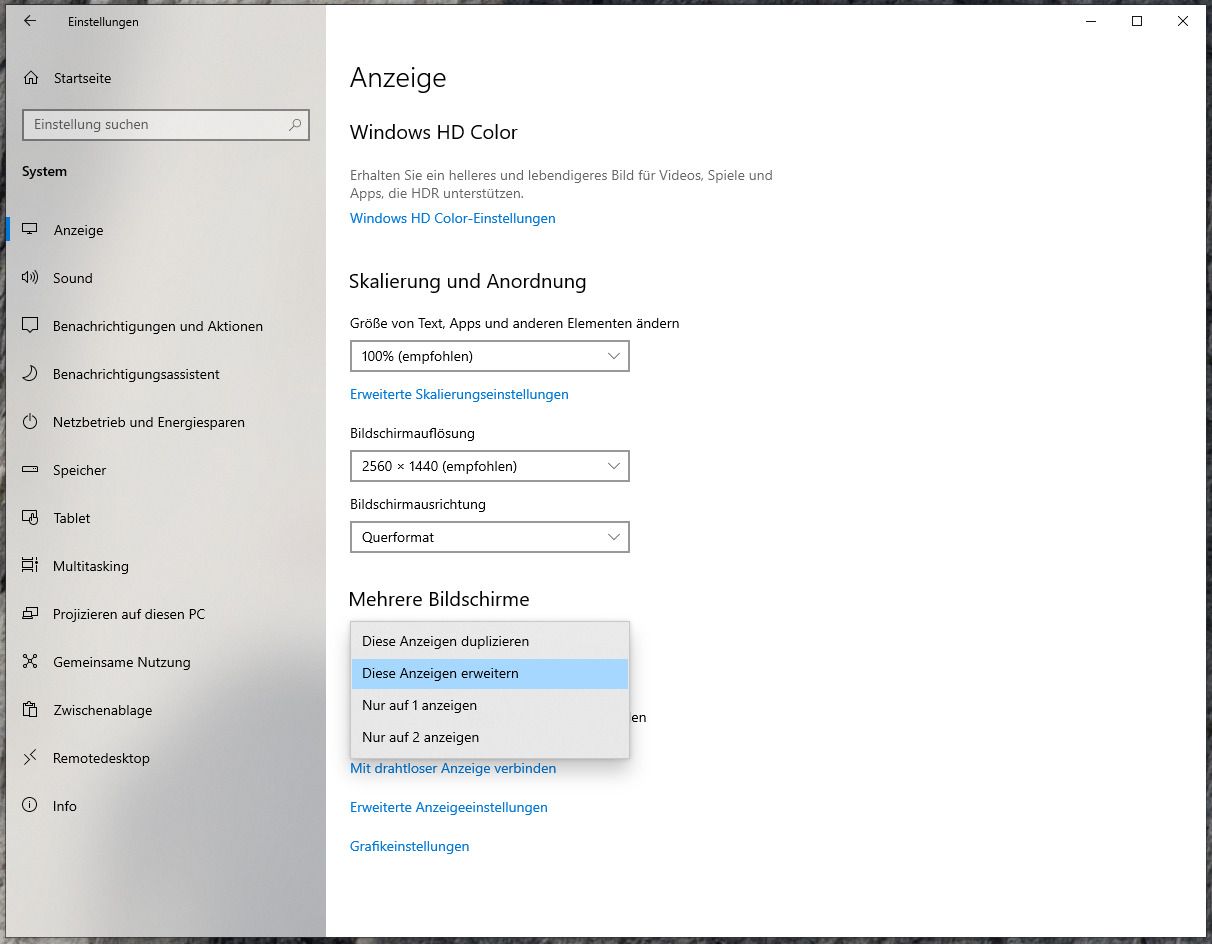Open the Grafikeinstellungen link

[x=409, y=846]
